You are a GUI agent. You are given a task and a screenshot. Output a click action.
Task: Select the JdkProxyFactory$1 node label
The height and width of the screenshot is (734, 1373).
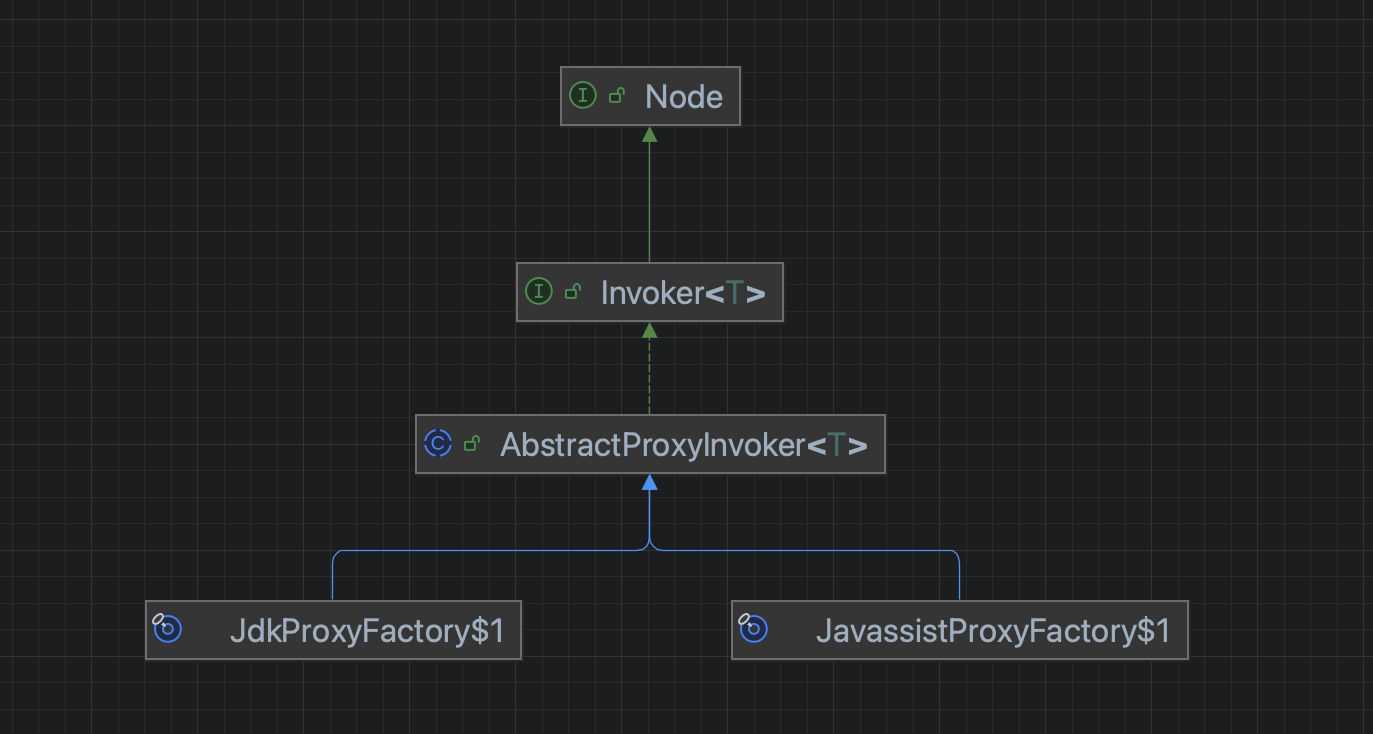click(x=367, y=630)
